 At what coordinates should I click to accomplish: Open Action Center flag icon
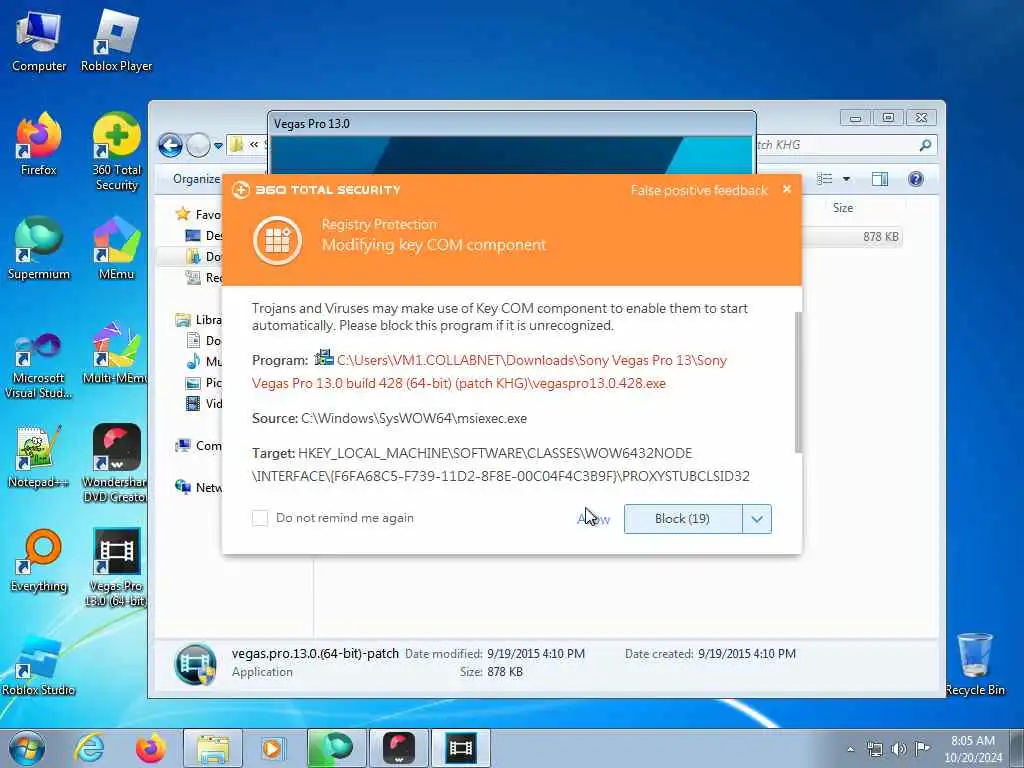point(922,749)
